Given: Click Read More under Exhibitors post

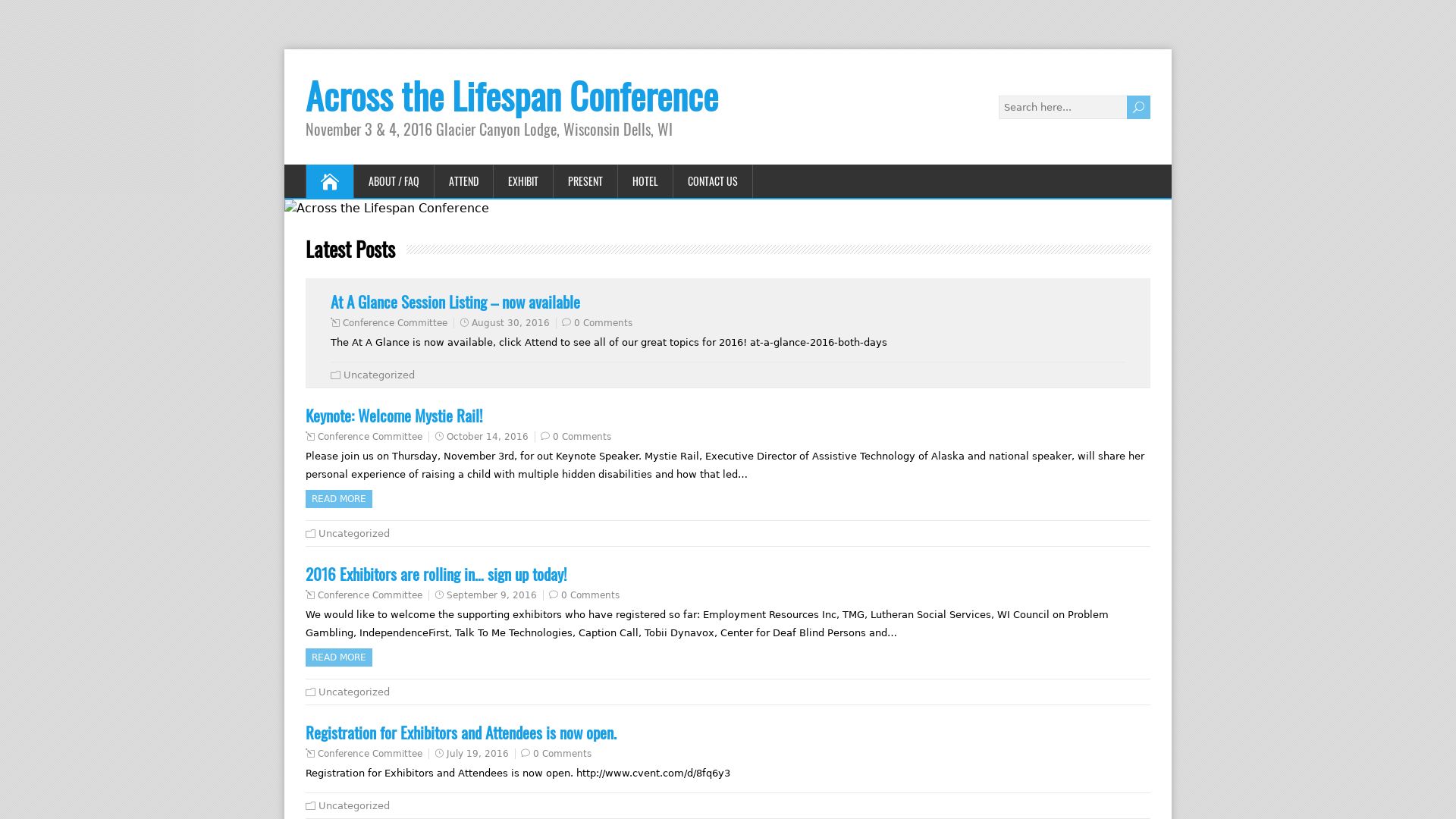Looking at the screenshot, I should tap(338, 657).
